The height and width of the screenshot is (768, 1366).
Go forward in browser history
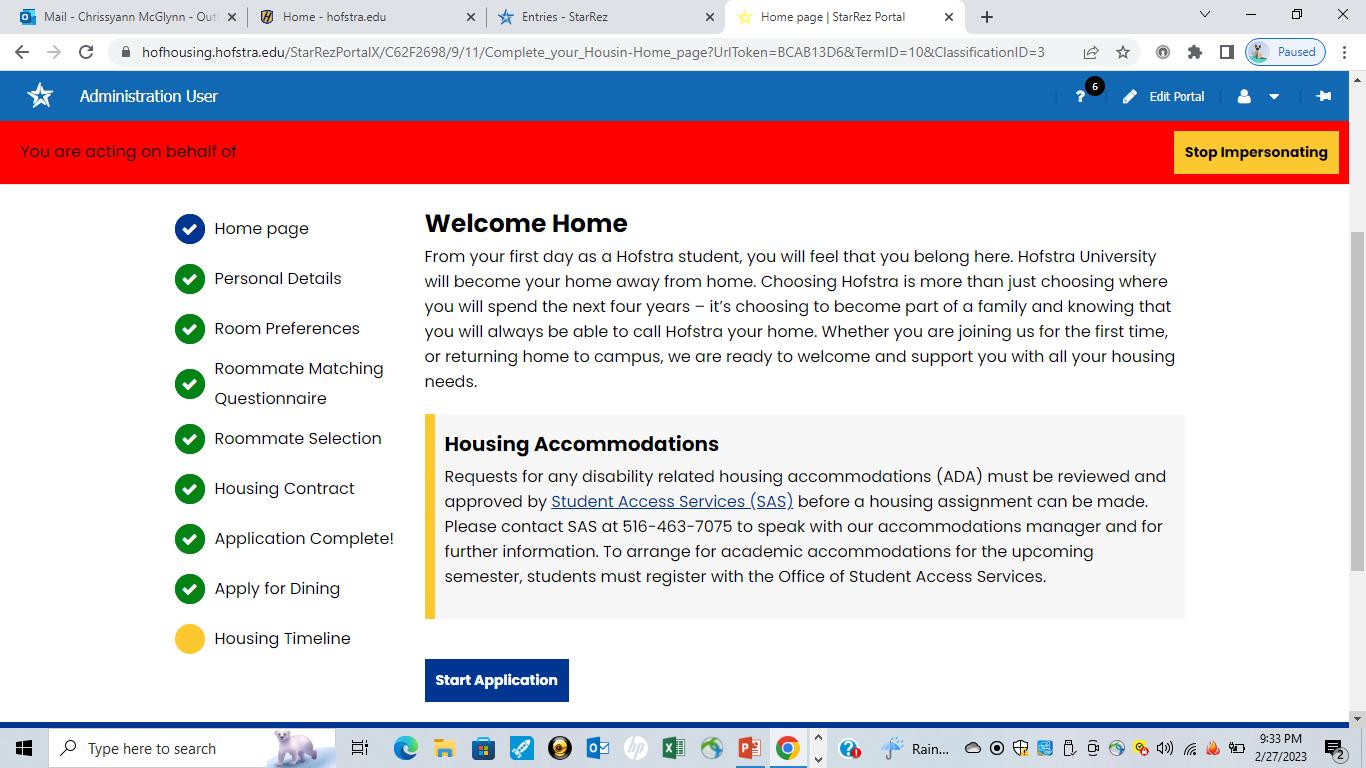[54, 52]
